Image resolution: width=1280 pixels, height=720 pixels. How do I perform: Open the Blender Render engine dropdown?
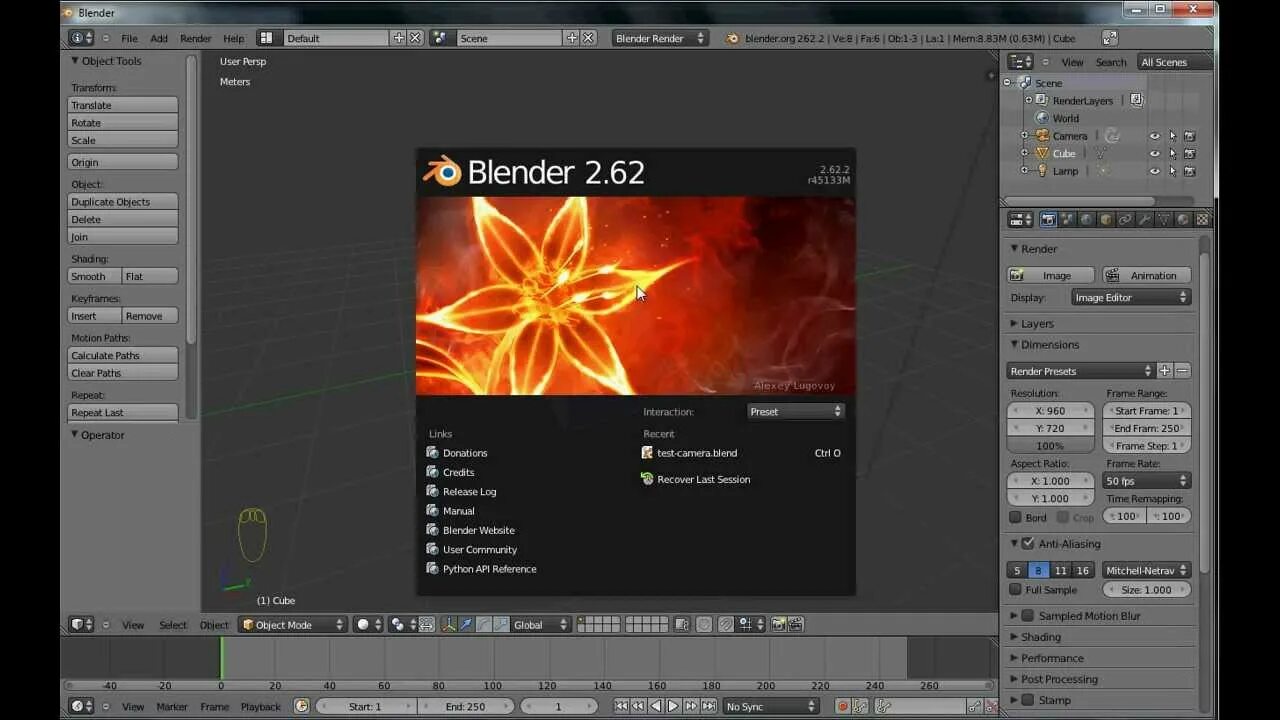[x=660, y=38]
